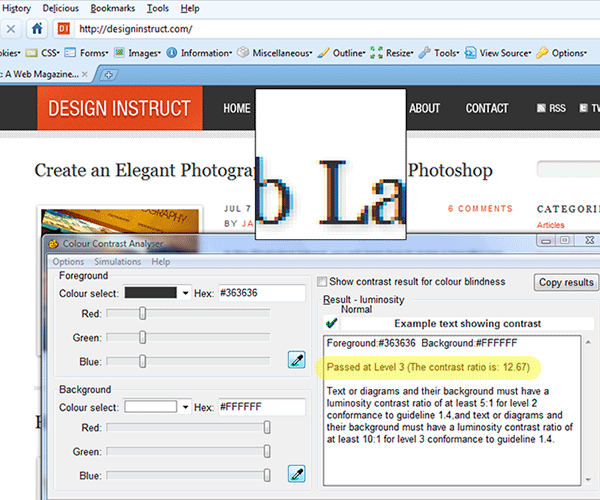Open the browser Tools menu
Image resolution: width=600 pixels, height=500 pixels.
pos(158,8)
